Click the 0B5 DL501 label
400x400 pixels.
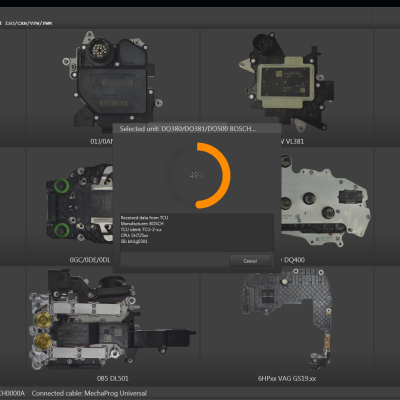[112, 378]
